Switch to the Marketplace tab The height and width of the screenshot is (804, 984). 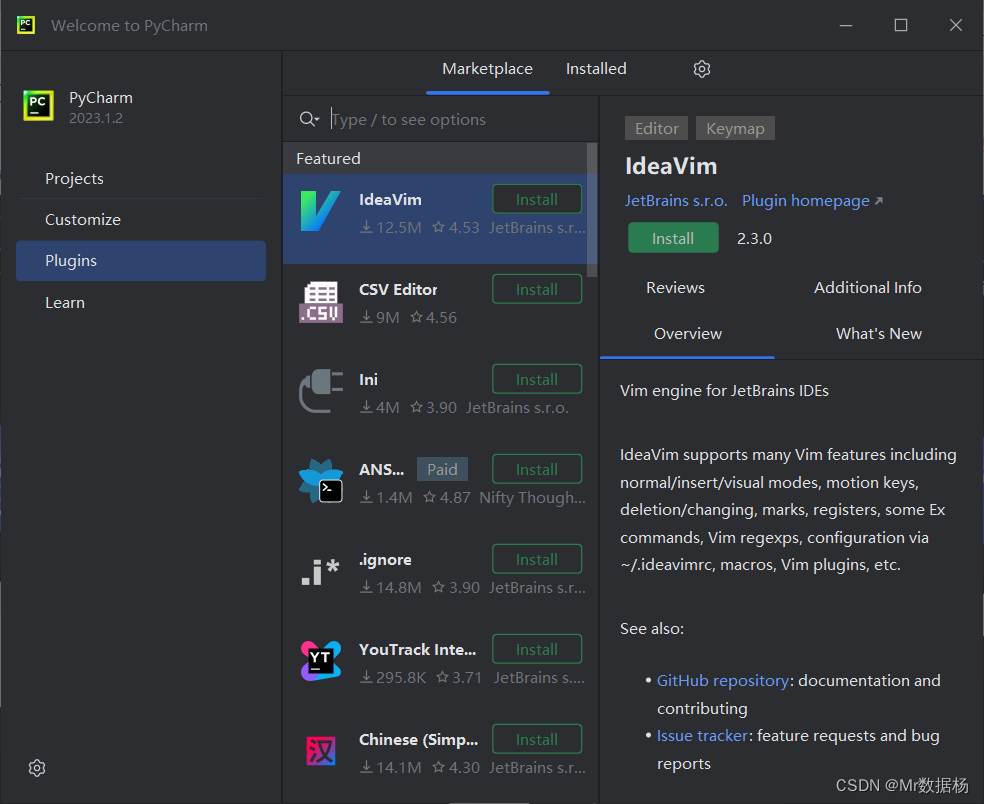[x=487, y=68]
